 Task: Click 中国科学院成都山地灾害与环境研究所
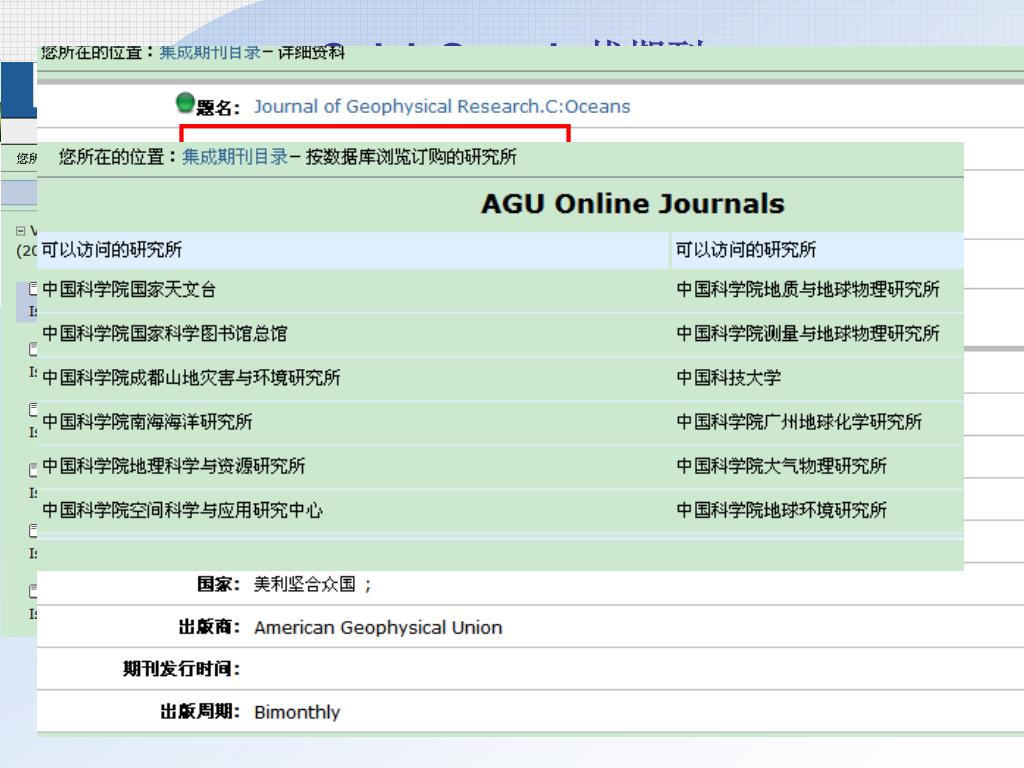(191, 377)
